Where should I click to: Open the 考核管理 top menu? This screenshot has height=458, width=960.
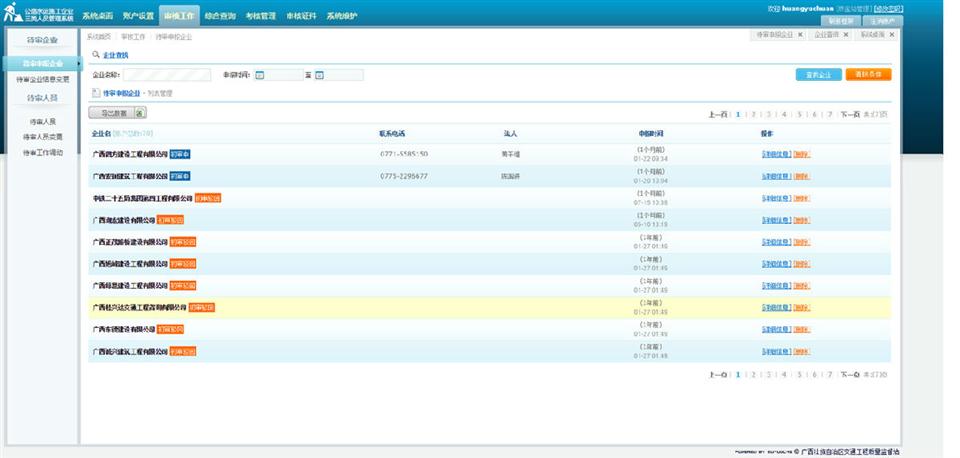(261, 16)
